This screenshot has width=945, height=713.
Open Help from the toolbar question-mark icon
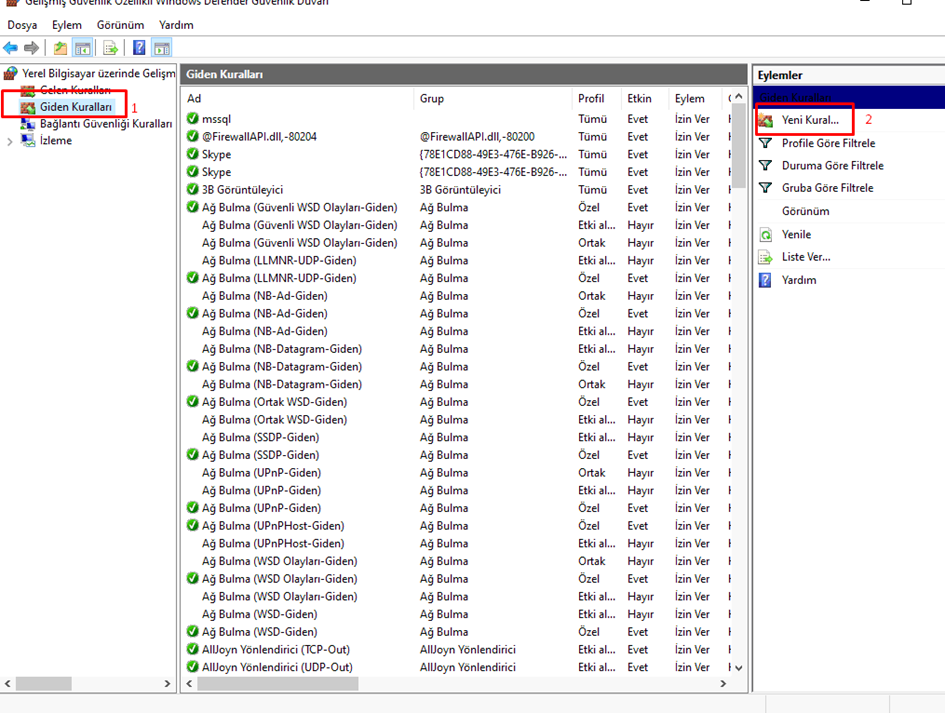click(x=139, y=48)
